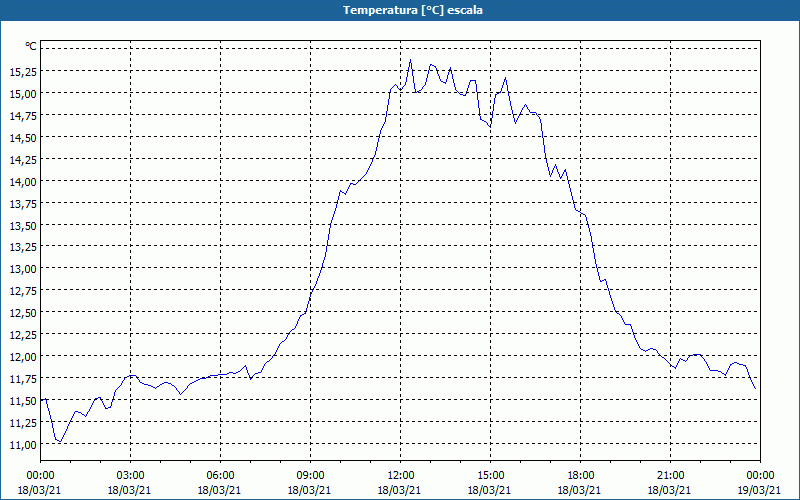The image size is (800, 500).
Task: Click the °C unit label on the y-axis
Action: pyautogui.click(x=31, y=47)
